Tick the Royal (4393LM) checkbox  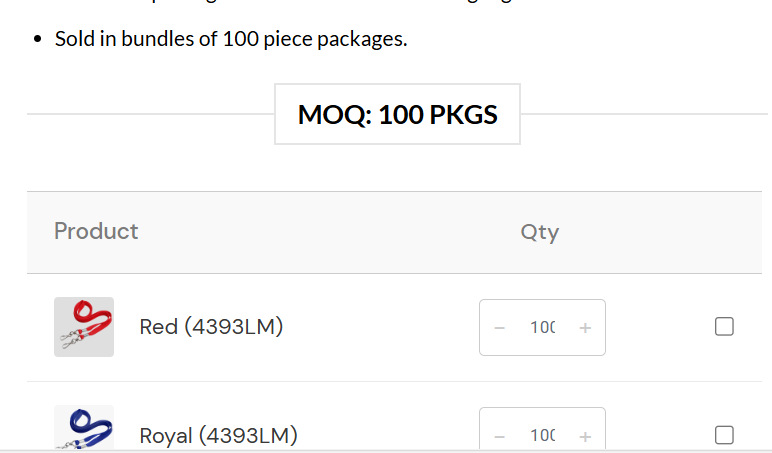click(725, 435)
